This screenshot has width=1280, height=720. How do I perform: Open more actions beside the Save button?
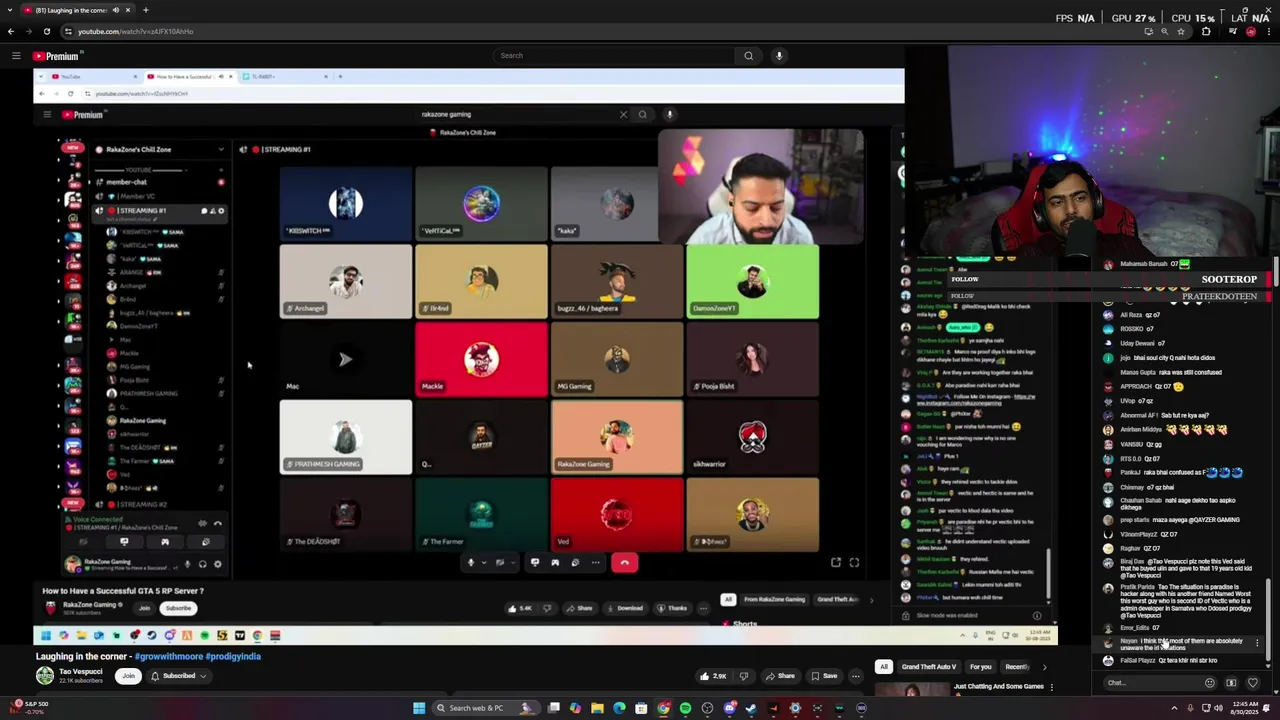(855, 676)
